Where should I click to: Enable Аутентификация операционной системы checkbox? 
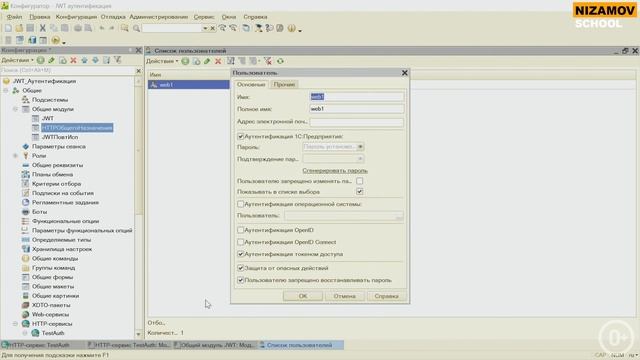[x=240, y=204]
